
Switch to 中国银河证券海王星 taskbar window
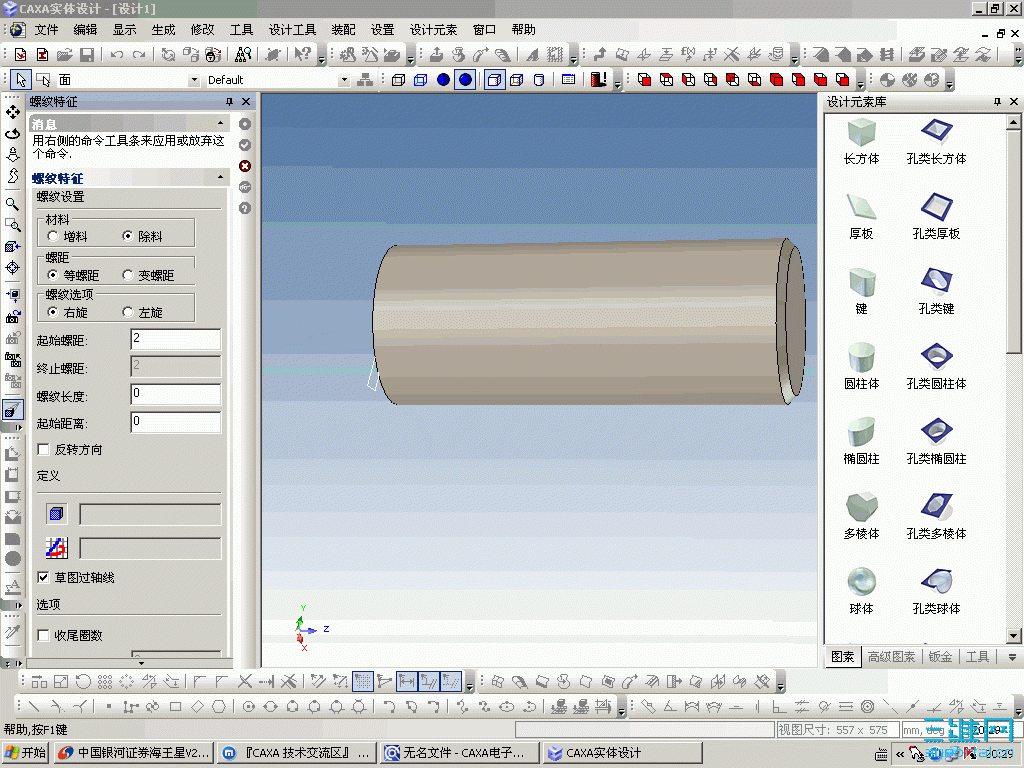[x=133, y=753]
